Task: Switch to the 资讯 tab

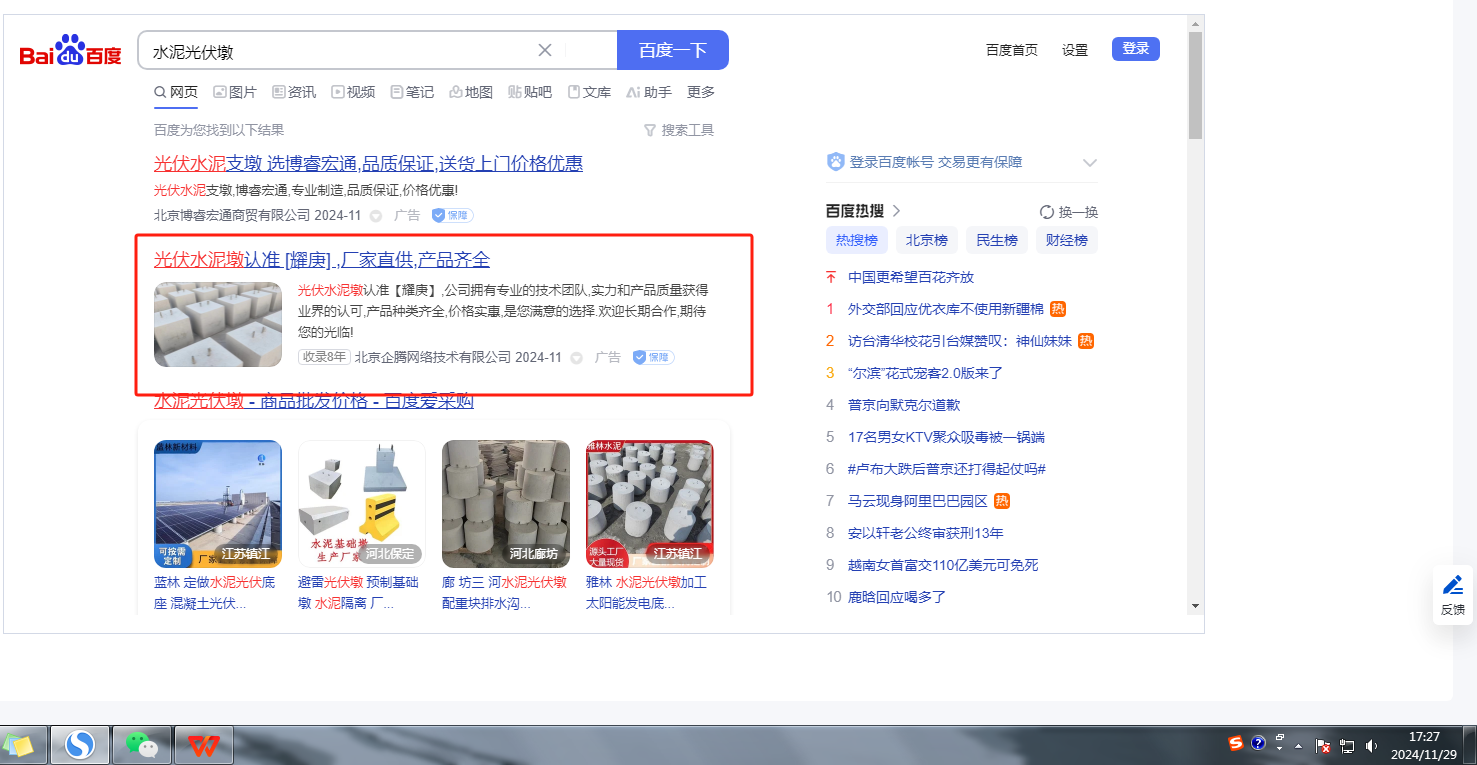Action: pyautogui.click(x=294, y=92)
